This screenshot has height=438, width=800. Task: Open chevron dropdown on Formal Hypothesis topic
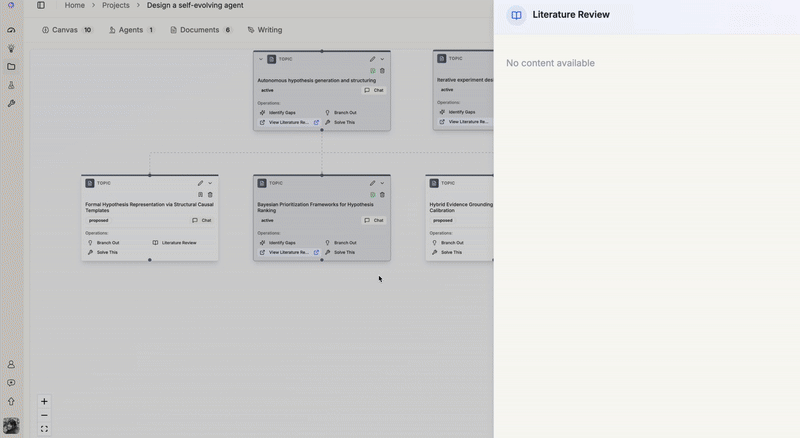coord(210,183)
